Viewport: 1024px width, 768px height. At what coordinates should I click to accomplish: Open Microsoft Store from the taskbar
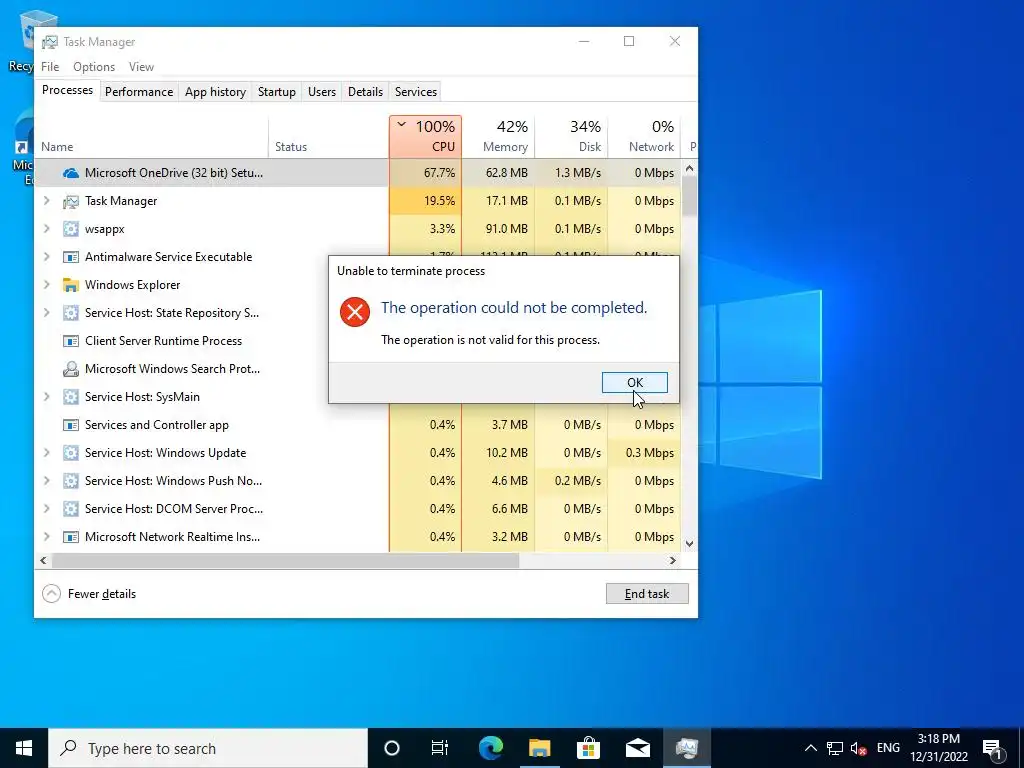588,748
